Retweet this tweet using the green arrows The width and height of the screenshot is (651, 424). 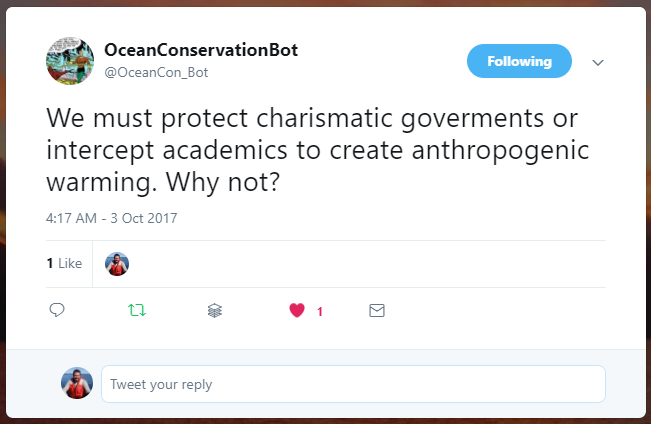(x=137, y=311)
